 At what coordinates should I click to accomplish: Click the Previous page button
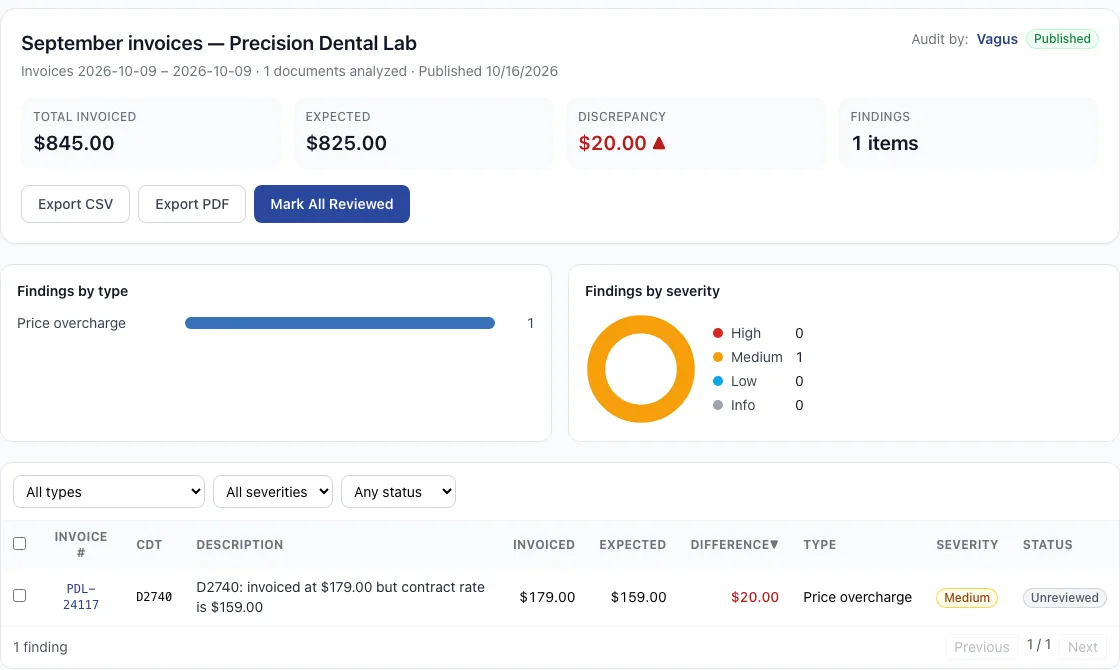point(981,647)
